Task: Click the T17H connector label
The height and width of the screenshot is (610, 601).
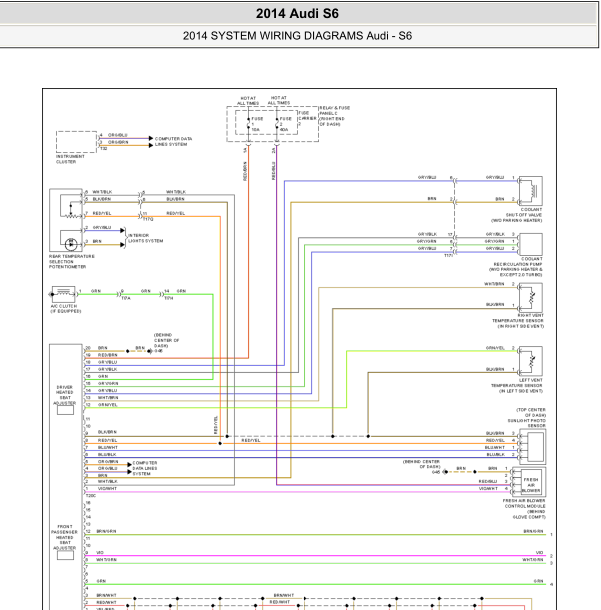Action: point(168,298)
